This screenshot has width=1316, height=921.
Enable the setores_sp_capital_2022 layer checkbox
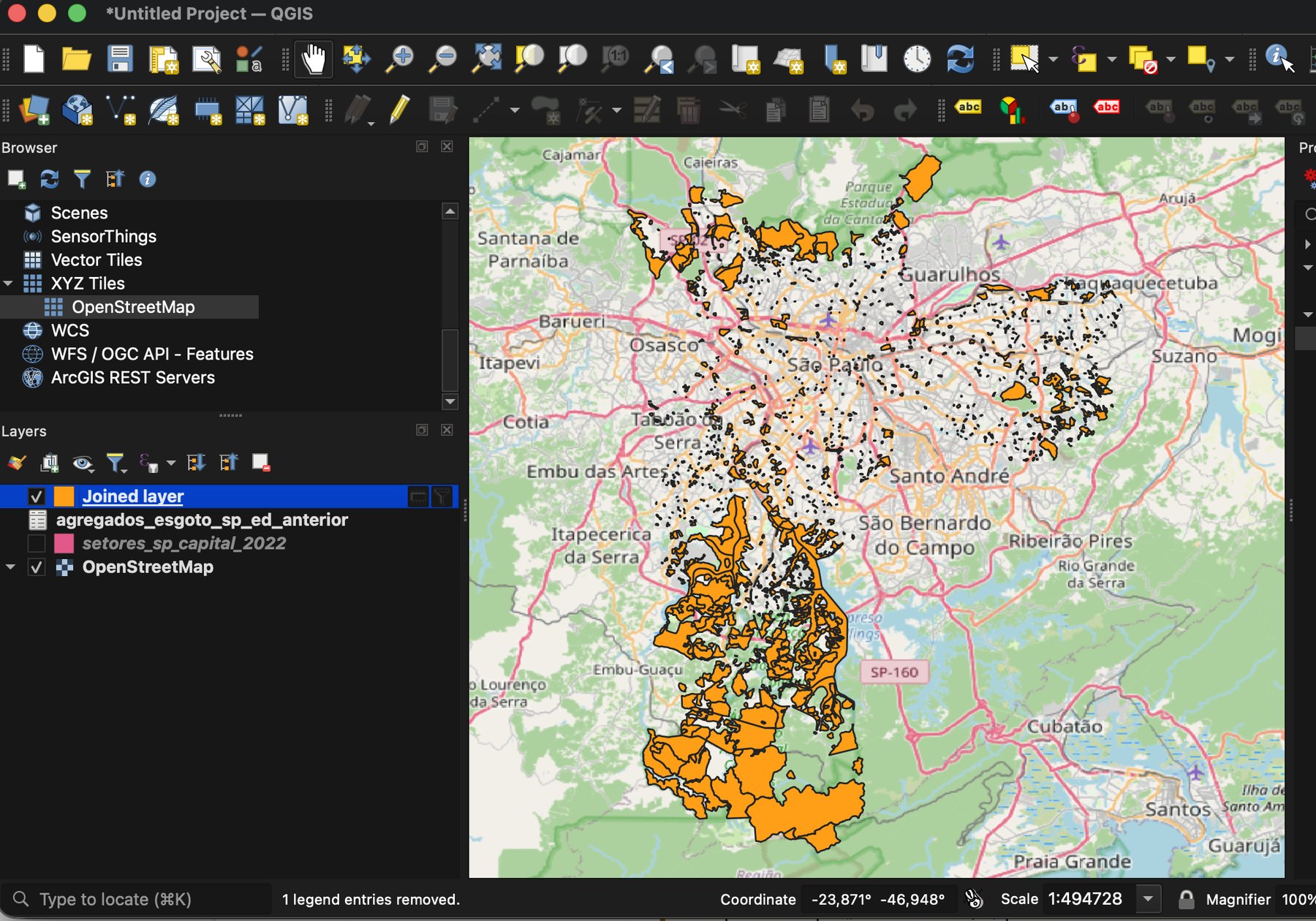coord(36,543)
